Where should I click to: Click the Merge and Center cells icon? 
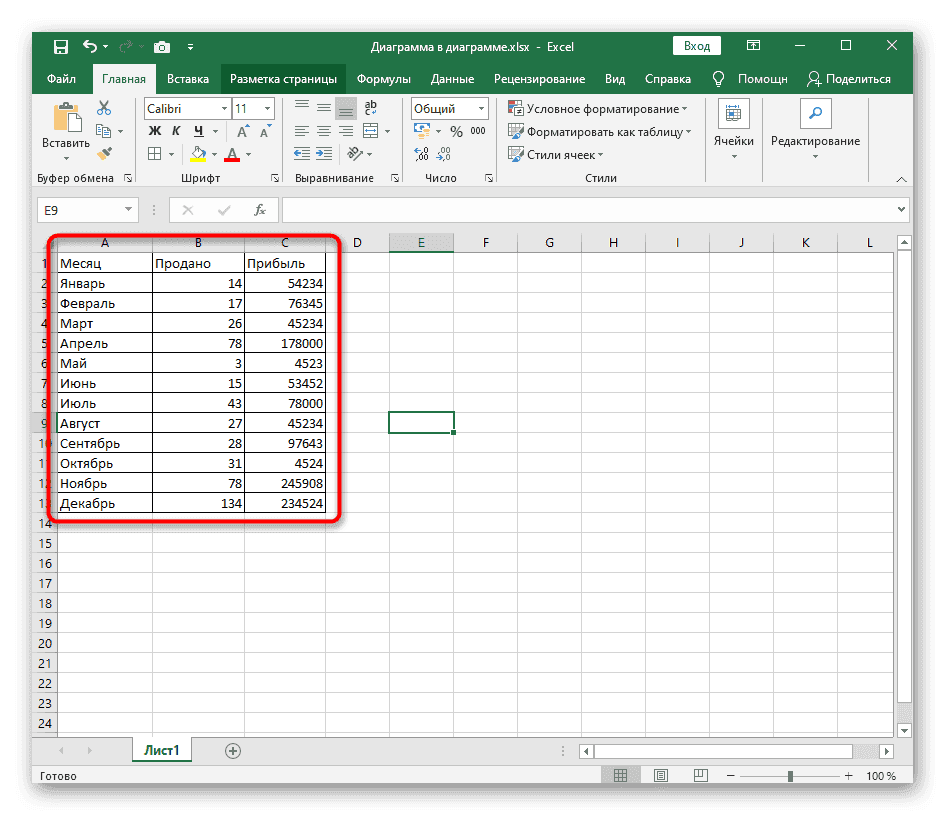coord(370,131)
